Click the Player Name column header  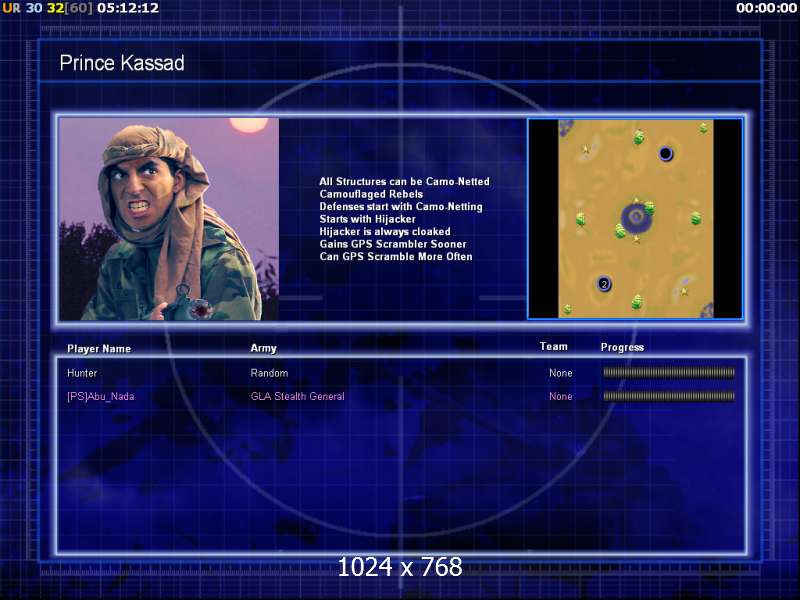pos(99,349)
